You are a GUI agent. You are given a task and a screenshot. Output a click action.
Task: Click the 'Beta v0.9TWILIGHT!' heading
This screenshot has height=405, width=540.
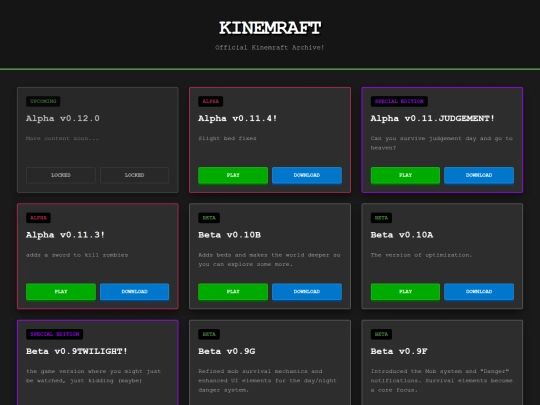[x=77, y=351]
